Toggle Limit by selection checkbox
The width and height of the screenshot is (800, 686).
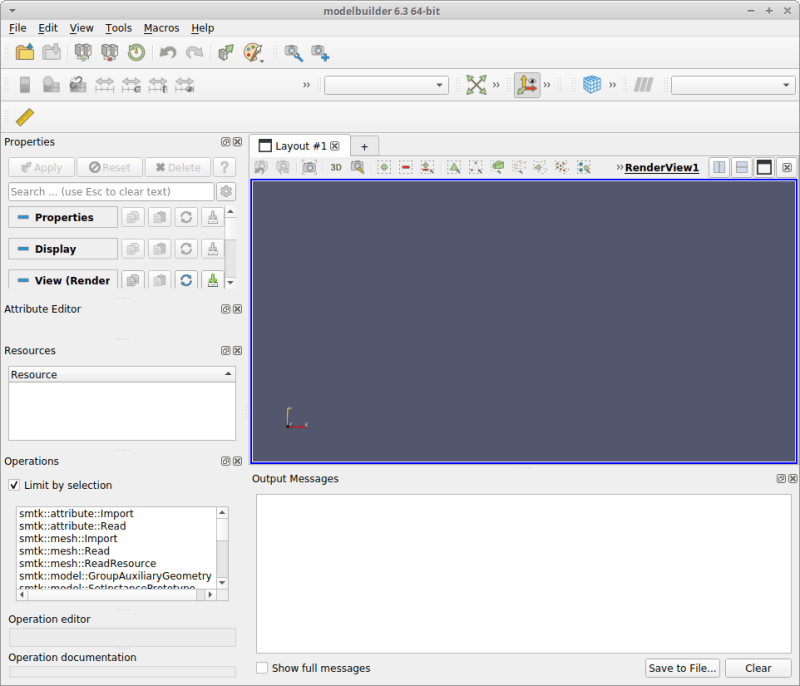coord(14,485)
